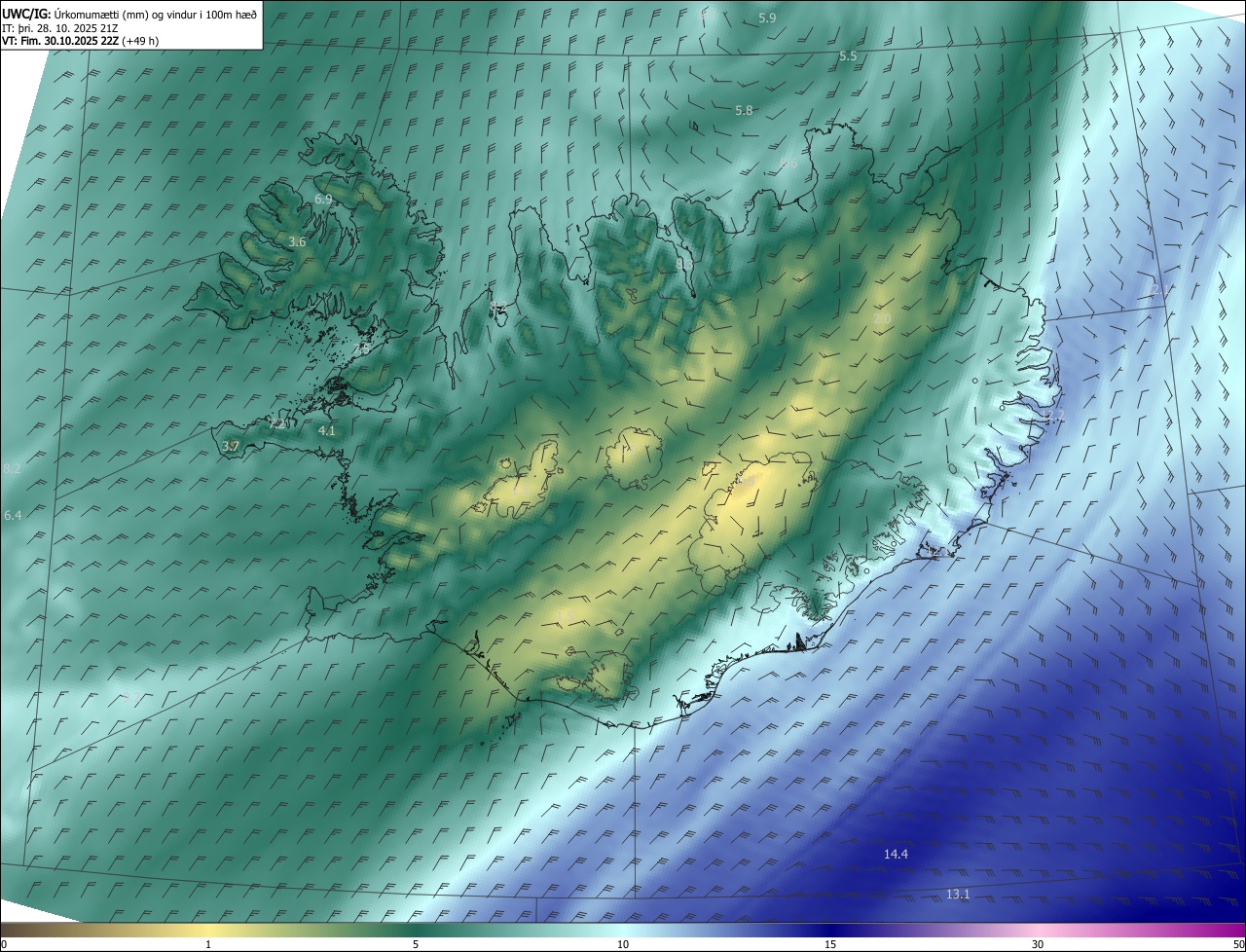Click the 13.1 value label on the map
The image size is (1246, 952).
tap(958, 895)
